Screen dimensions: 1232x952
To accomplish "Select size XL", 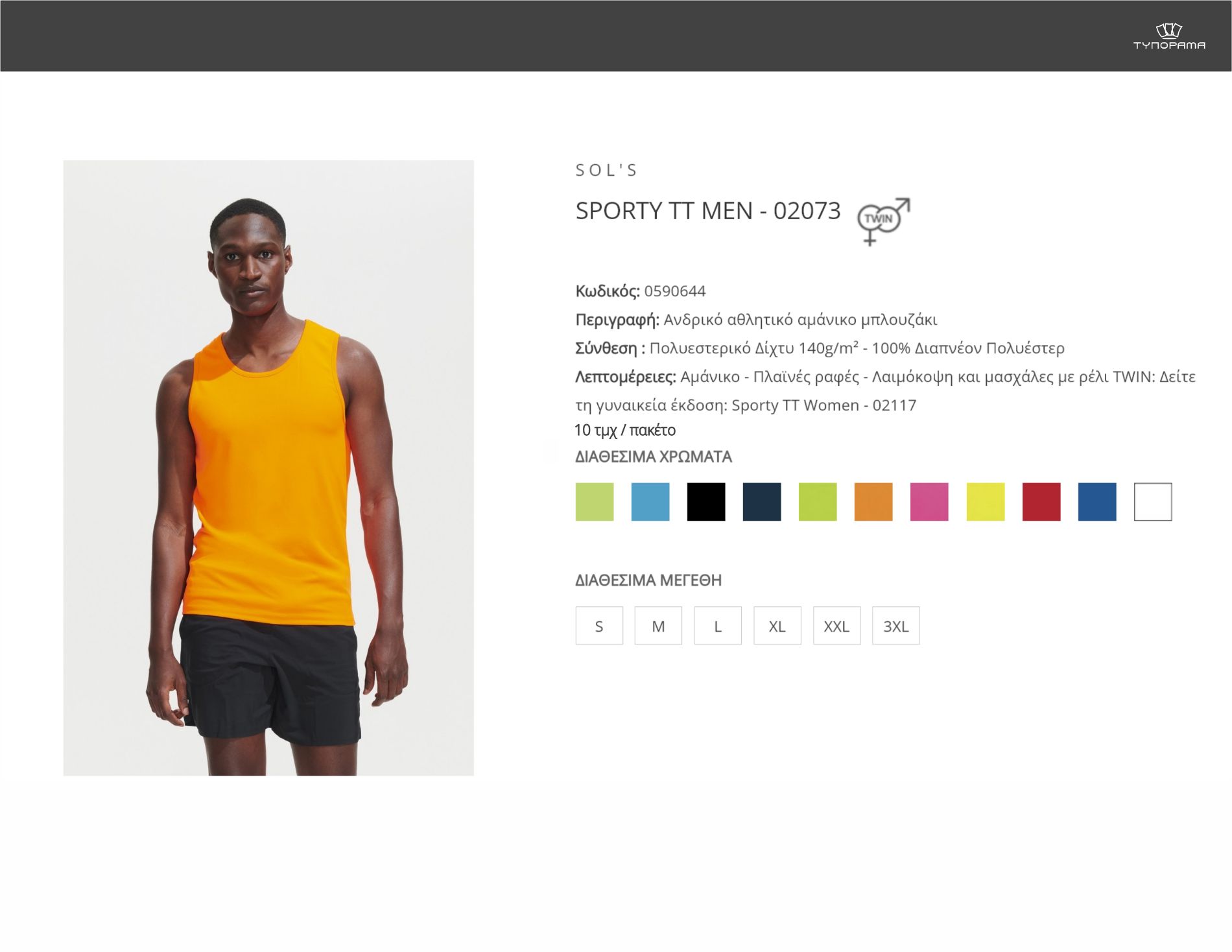I will tap(777, 626).
